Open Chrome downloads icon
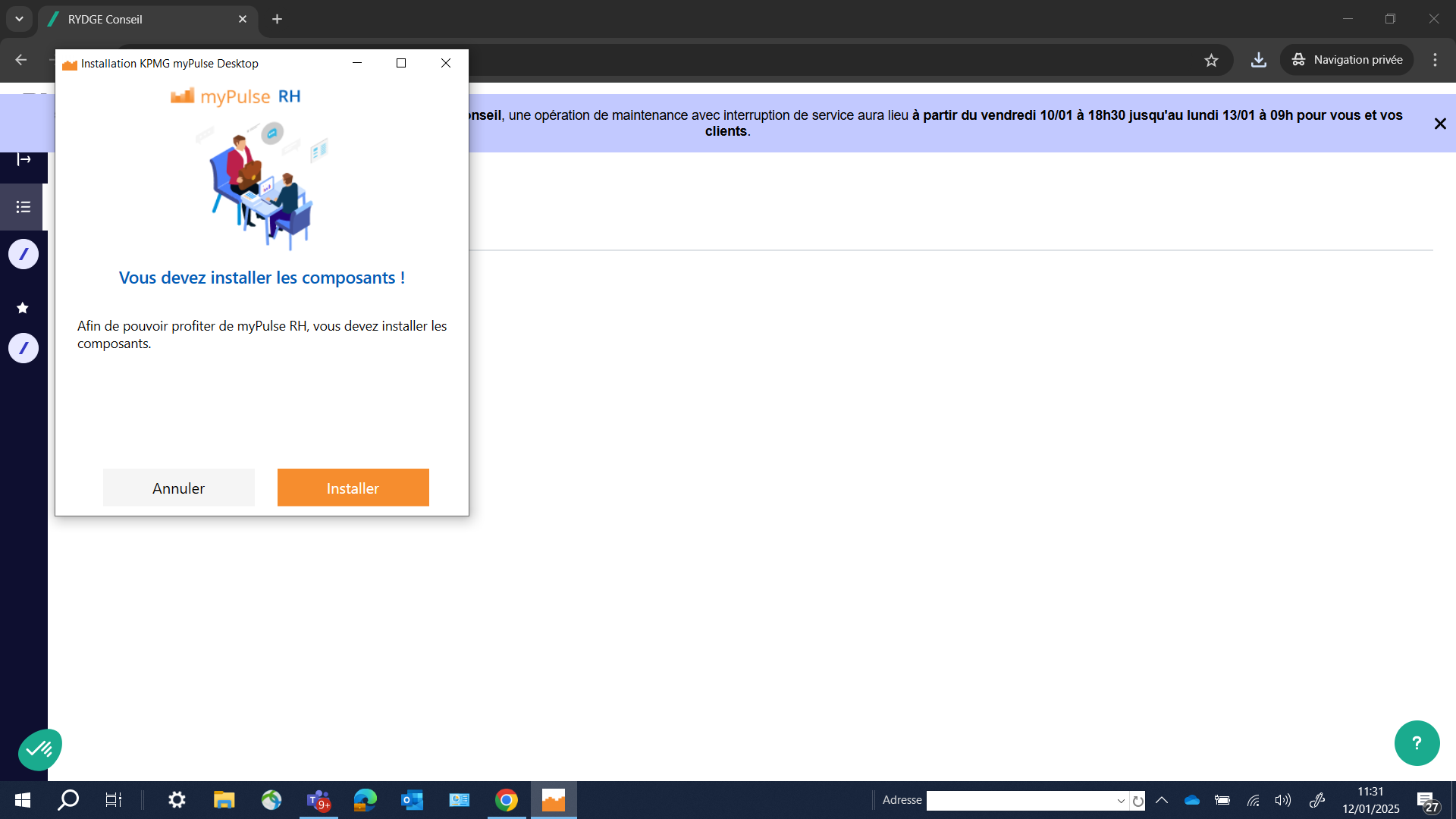 [1258, 60]
